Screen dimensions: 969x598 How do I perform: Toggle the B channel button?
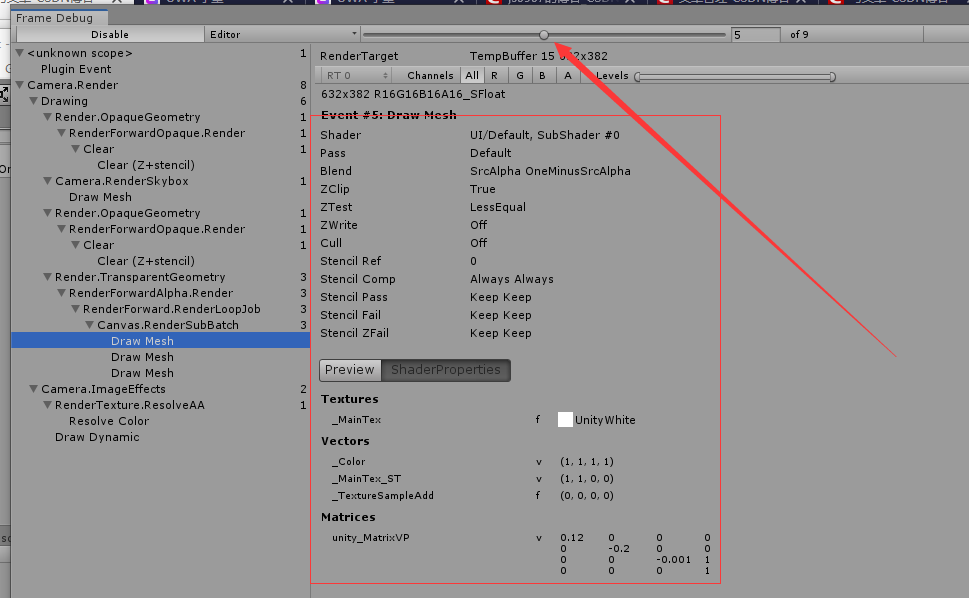click(x=543, y=75)
